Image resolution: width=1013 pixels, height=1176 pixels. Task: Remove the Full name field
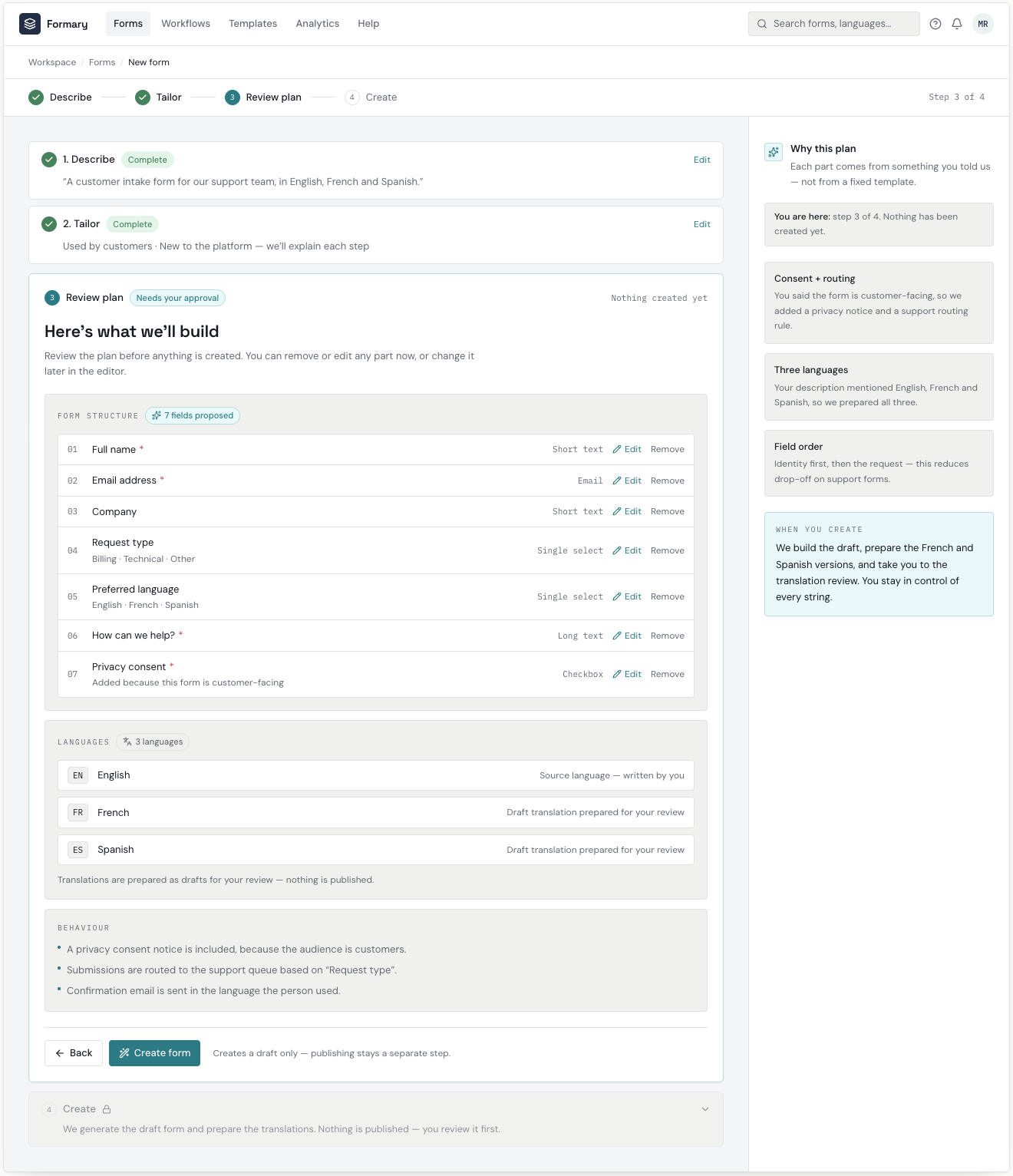click(668, 449)
